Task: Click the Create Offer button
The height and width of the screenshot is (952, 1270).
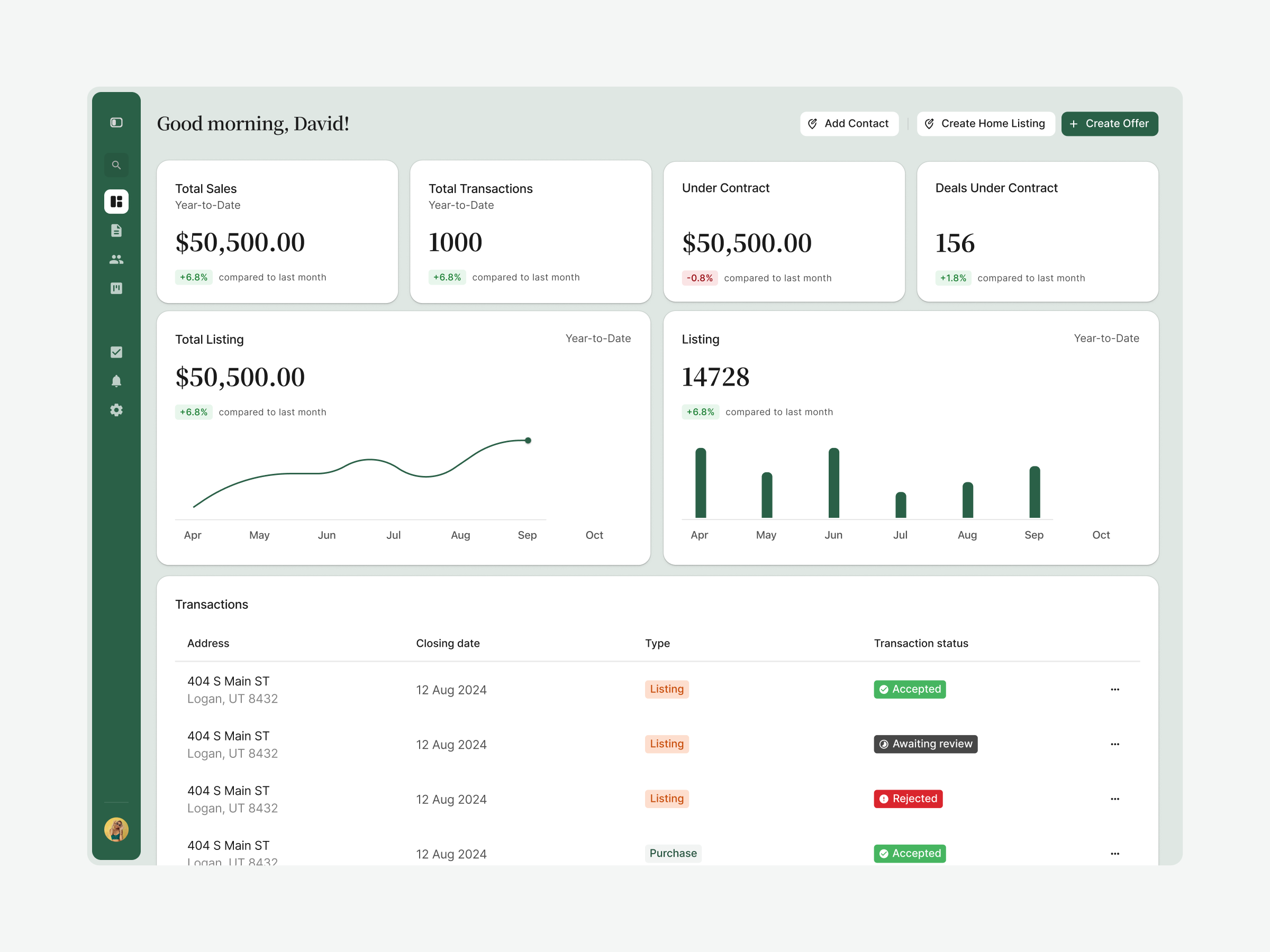Action: click(x=1109, y=124)
